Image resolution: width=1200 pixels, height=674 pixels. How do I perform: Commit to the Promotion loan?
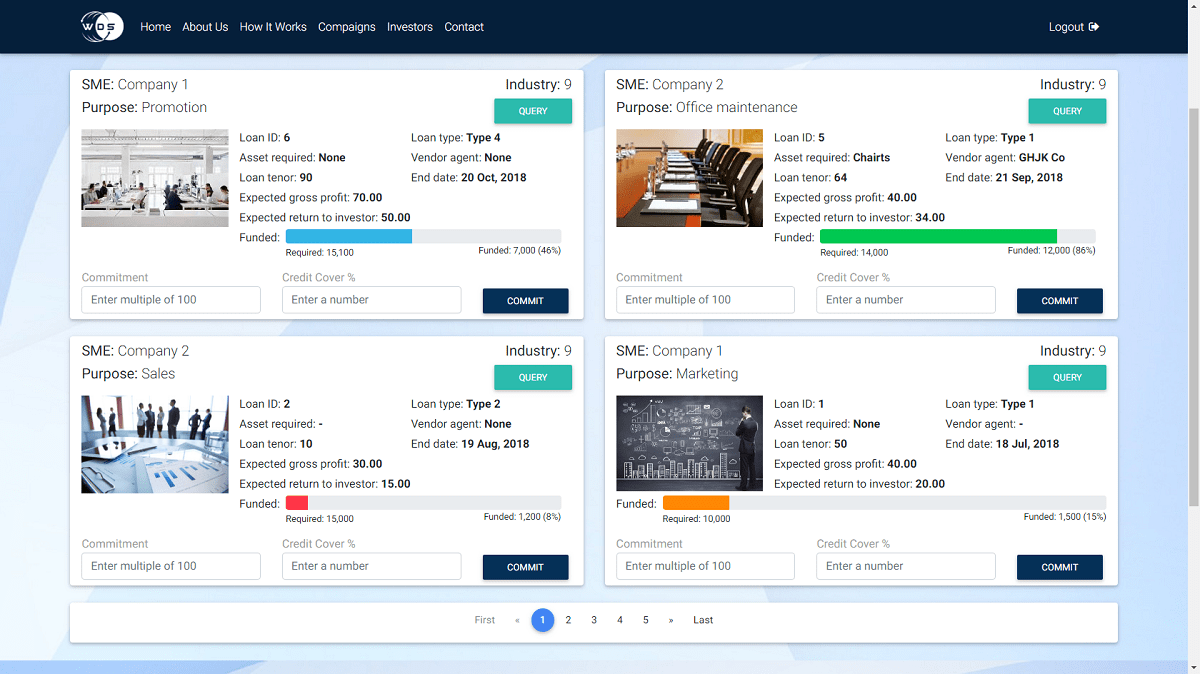525,301
